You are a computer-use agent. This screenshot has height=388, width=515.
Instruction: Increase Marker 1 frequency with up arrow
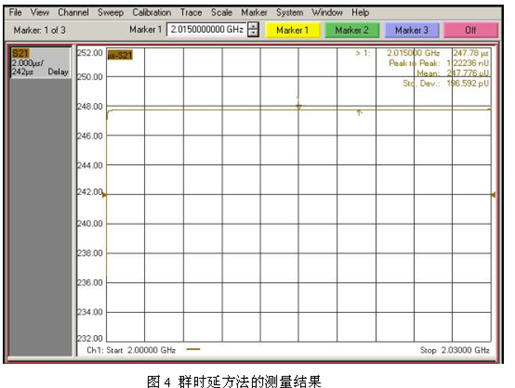[253, 26]
